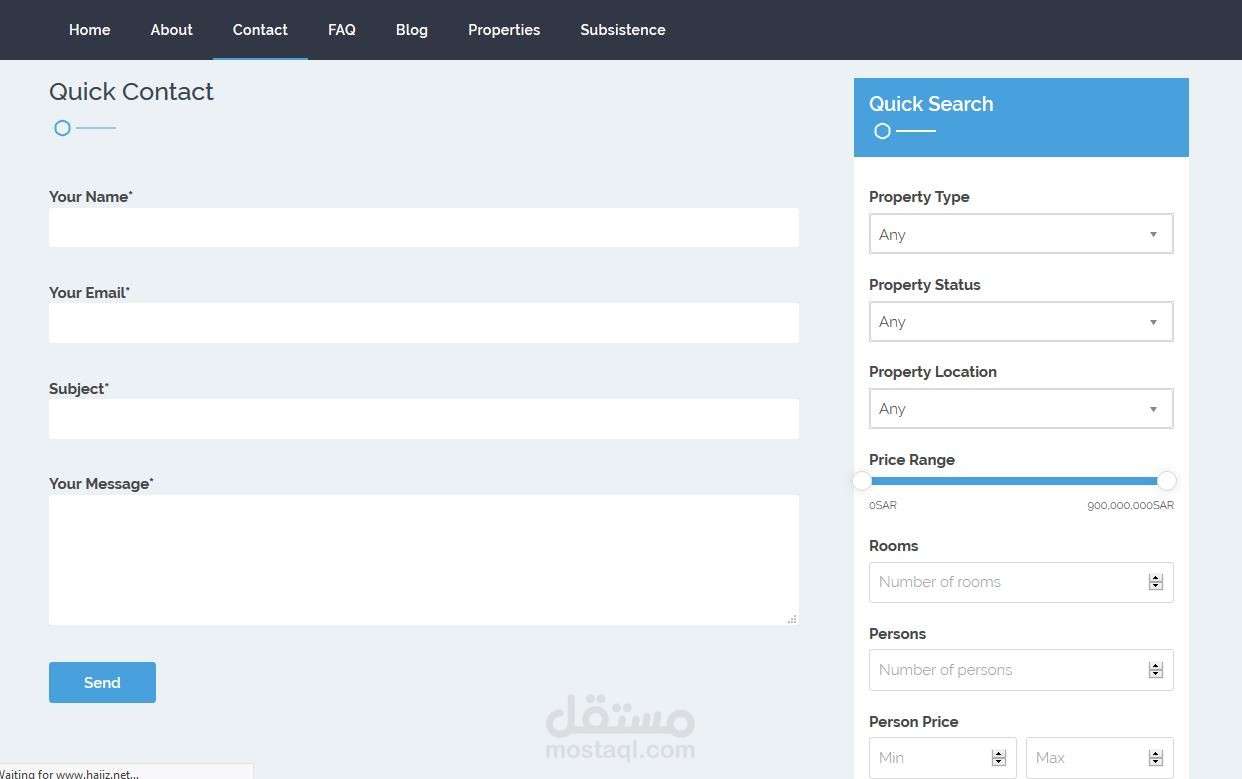Click the Price Range maximum handle
The width and height of the screenshot is (1242, 779).
coord(1166,481)
